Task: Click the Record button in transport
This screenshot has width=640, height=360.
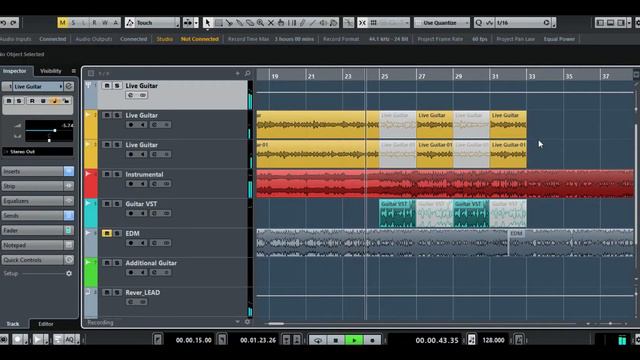Action: 372,340
